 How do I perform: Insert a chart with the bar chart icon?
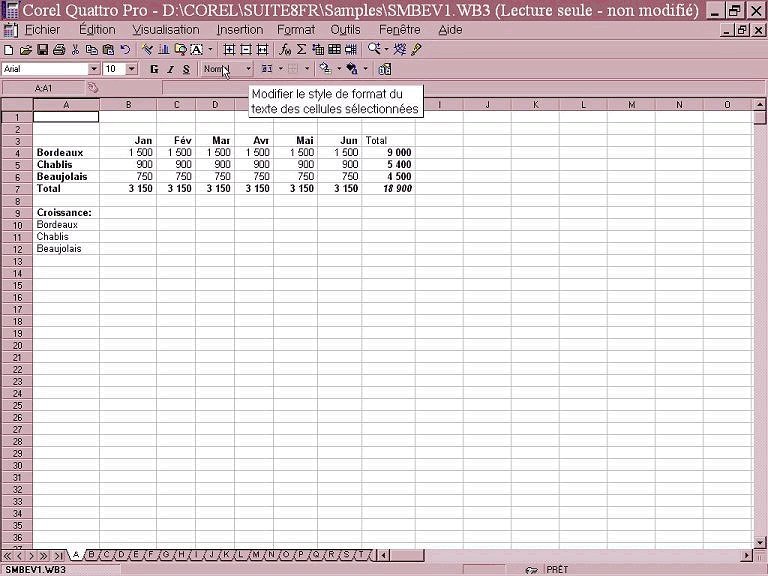point(164,49)
